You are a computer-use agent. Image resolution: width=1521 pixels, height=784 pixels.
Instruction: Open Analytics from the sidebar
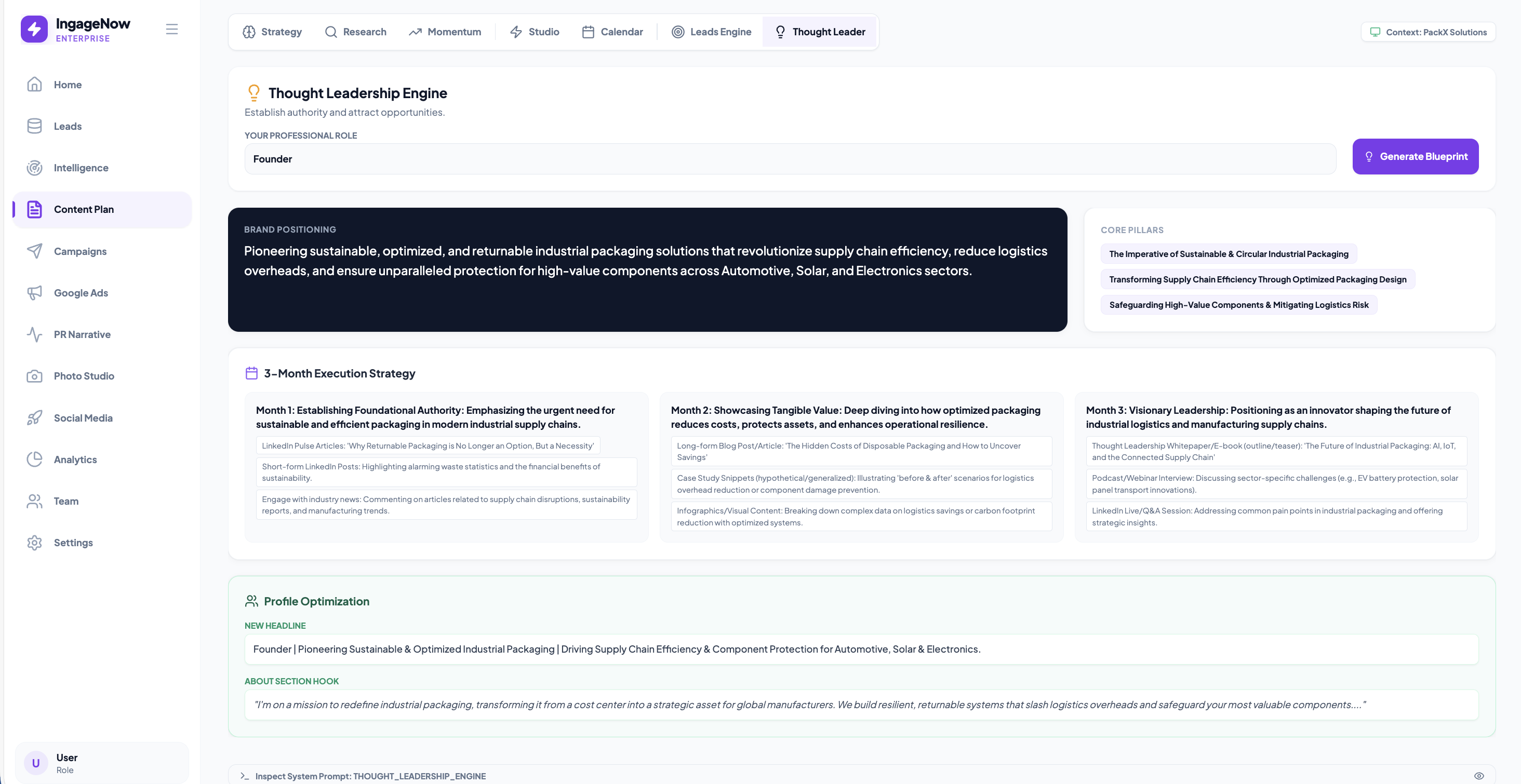point(75,459)
